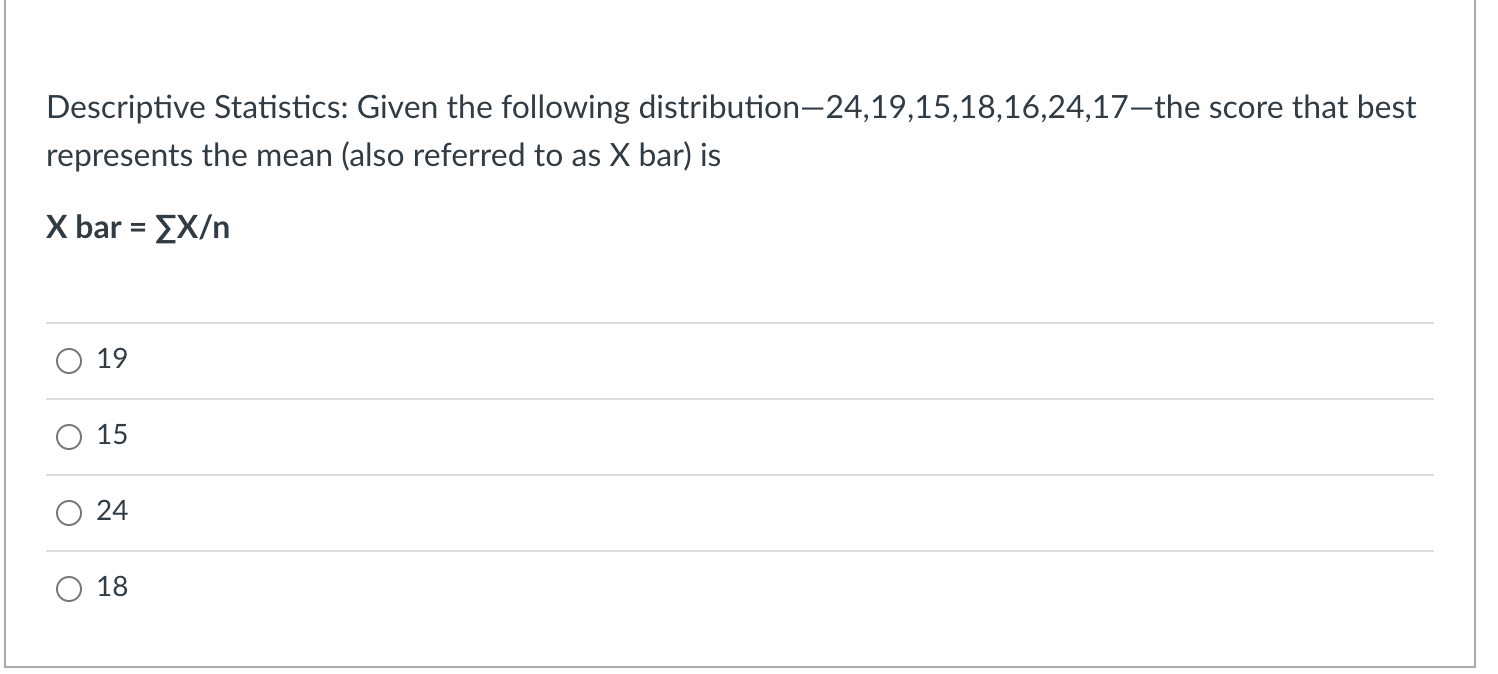Choose the radio circle next to 18
The width and height of the screenshot is (1498, 674).
[68, 589]
